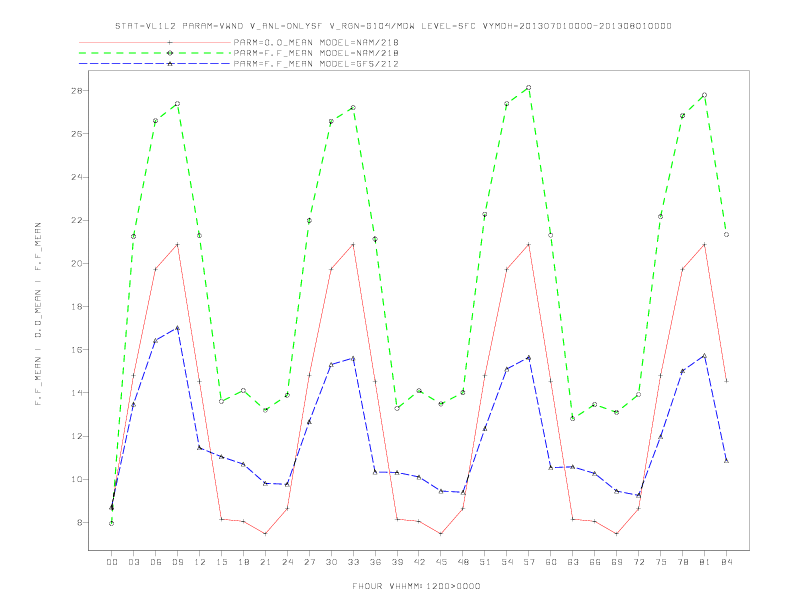Click blue GFS data point at hour 84

tap(726, 461)
